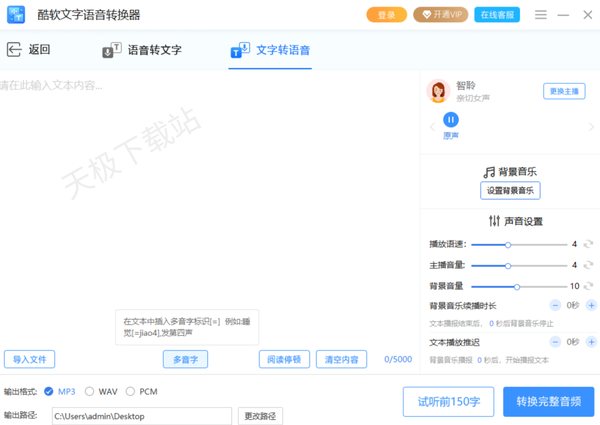Show previous voice style with left chevron

click(432, 127)
